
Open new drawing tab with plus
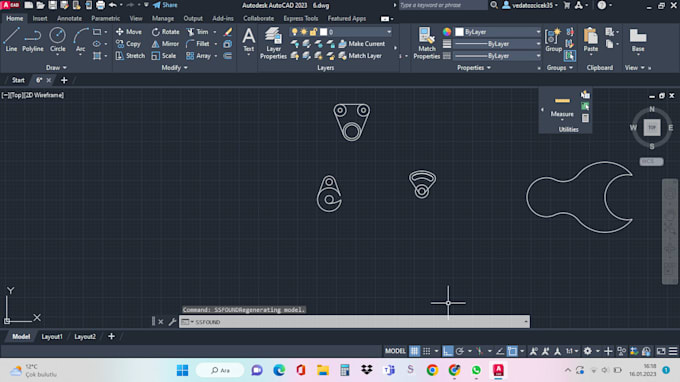pyautogui.click(x=64, y=80)
